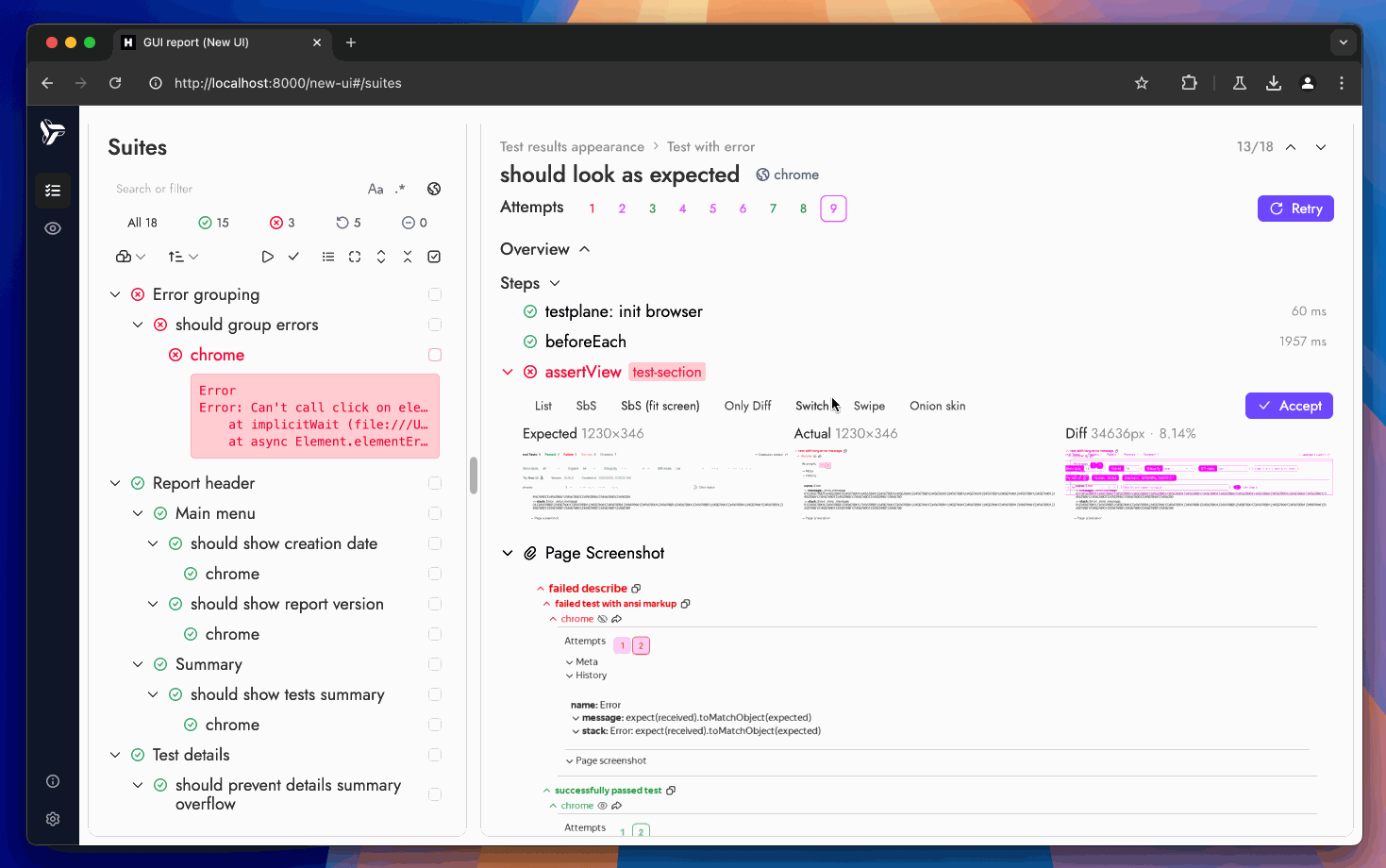
Task: Collapse all tree nodes in suites
Action: click(x=408, y=257)
